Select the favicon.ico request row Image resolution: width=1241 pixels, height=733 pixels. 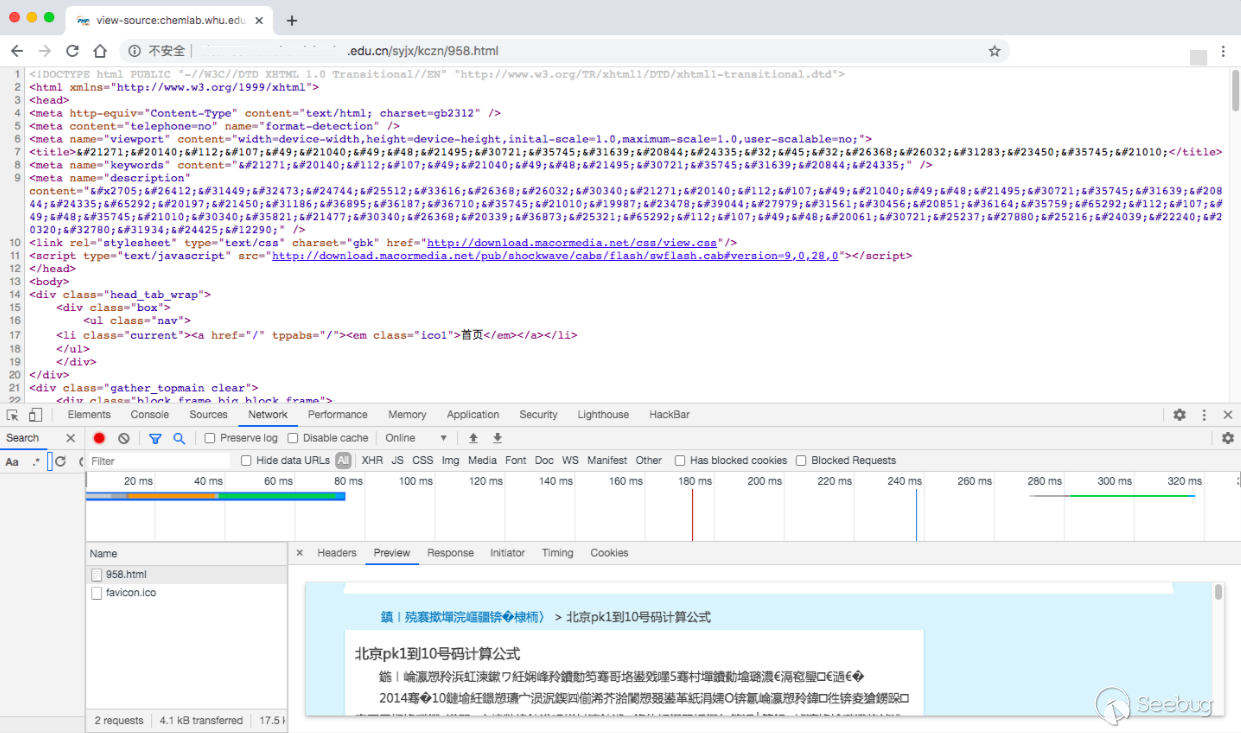tap(186, 593)
